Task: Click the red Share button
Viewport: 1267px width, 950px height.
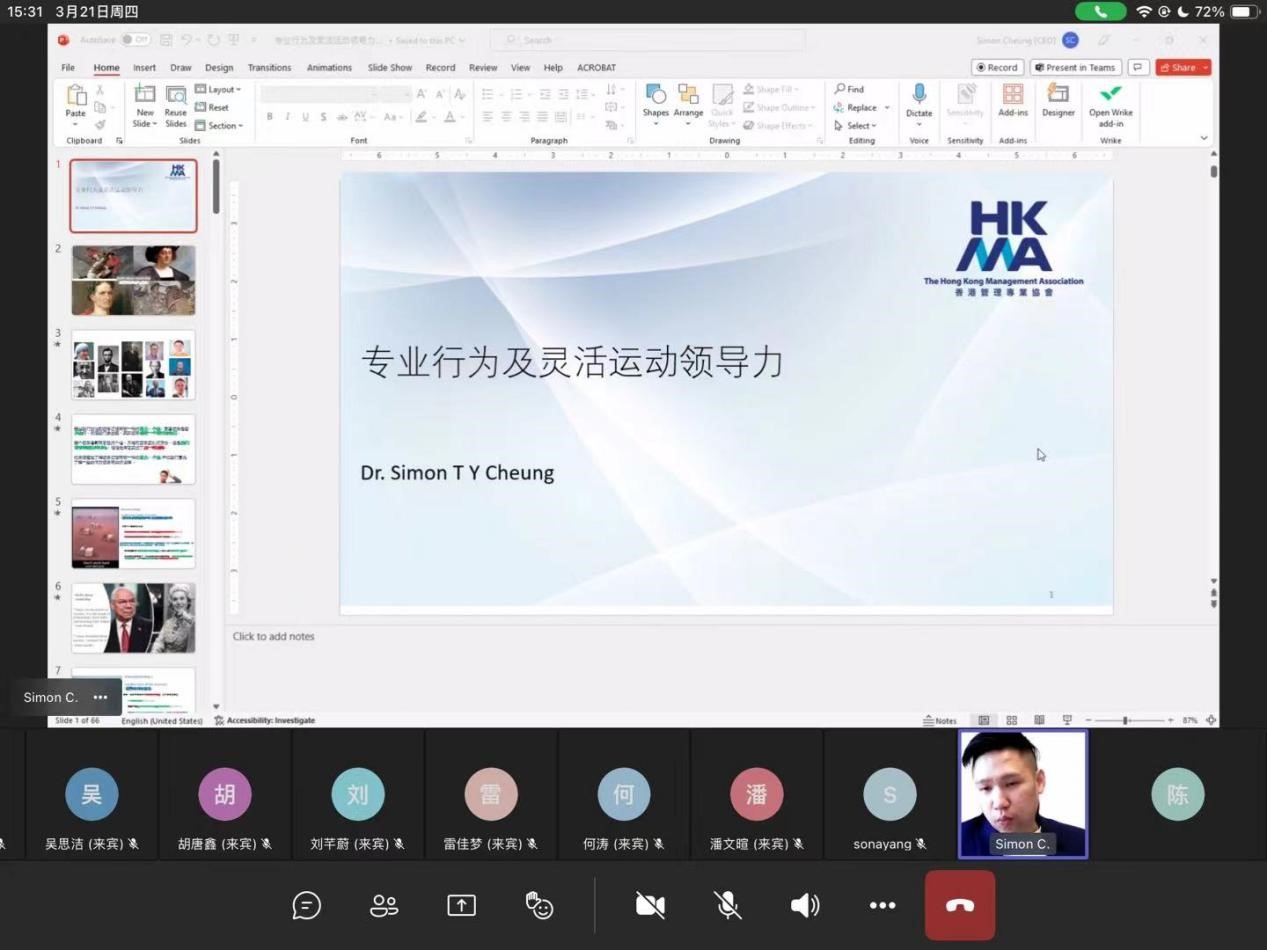Action: [x=1182, y=68]
